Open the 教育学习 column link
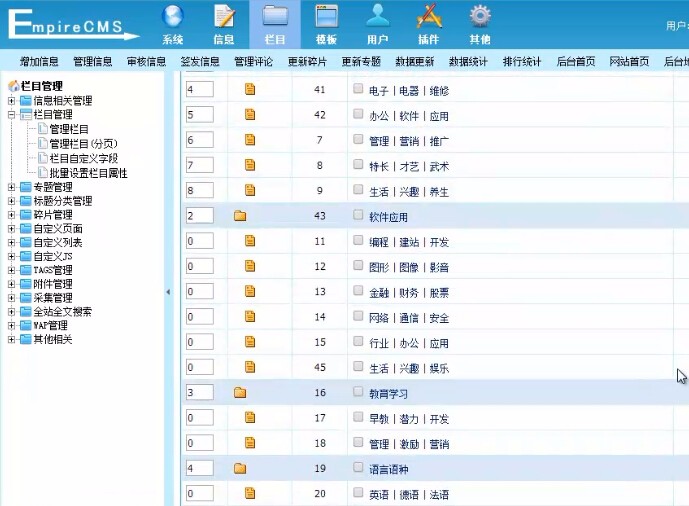Image resolution: width=689 pixels, height=506 pixels. tap(388, 394)
